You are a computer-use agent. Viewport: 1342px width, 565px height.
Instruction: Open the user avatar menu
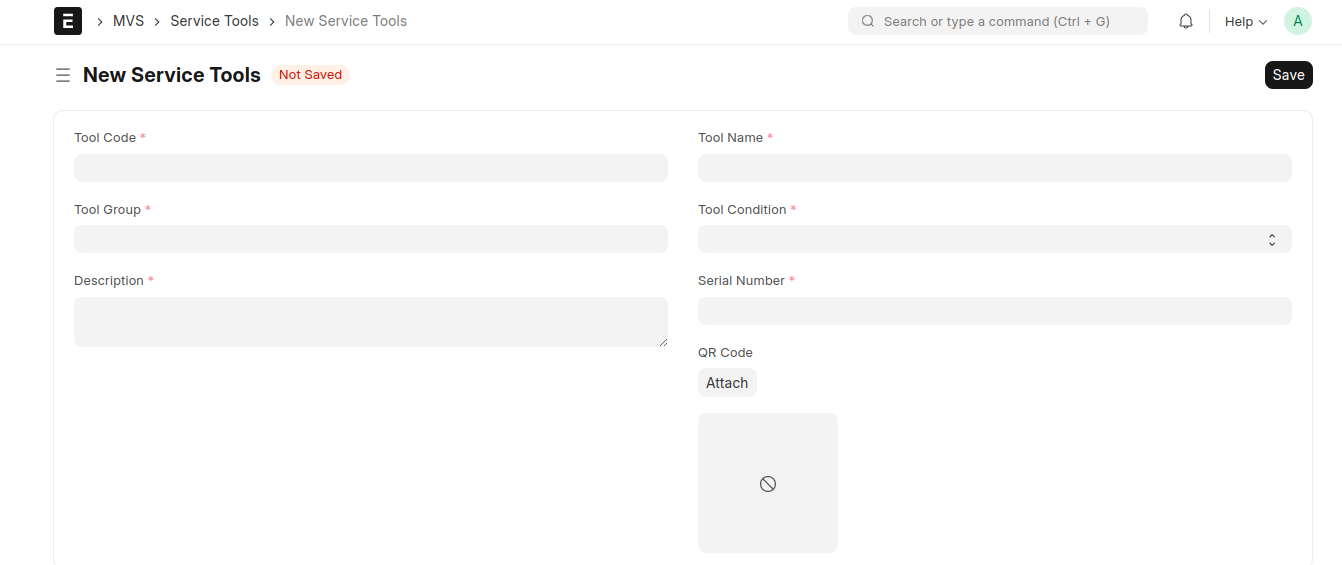pyautogui.click(x=1297, y=21)
